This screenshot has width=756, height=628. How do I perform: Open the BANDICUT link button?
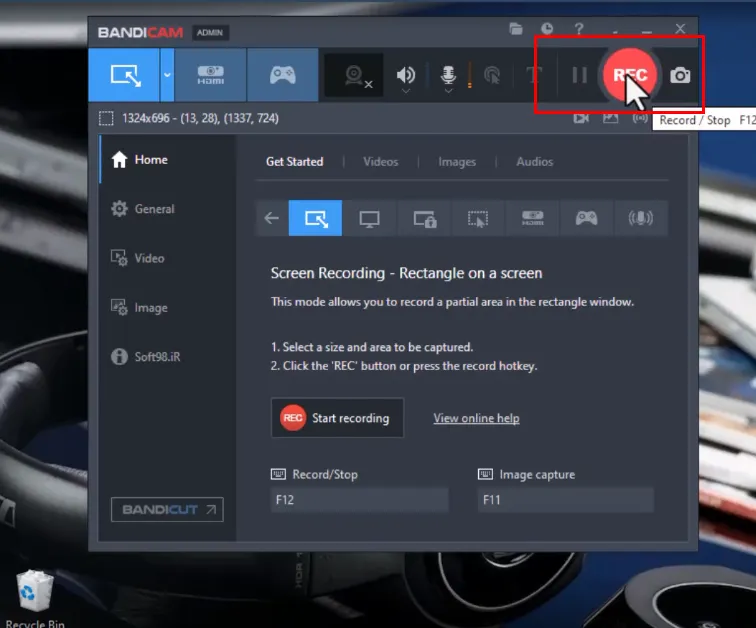click(x=167, y=509)
